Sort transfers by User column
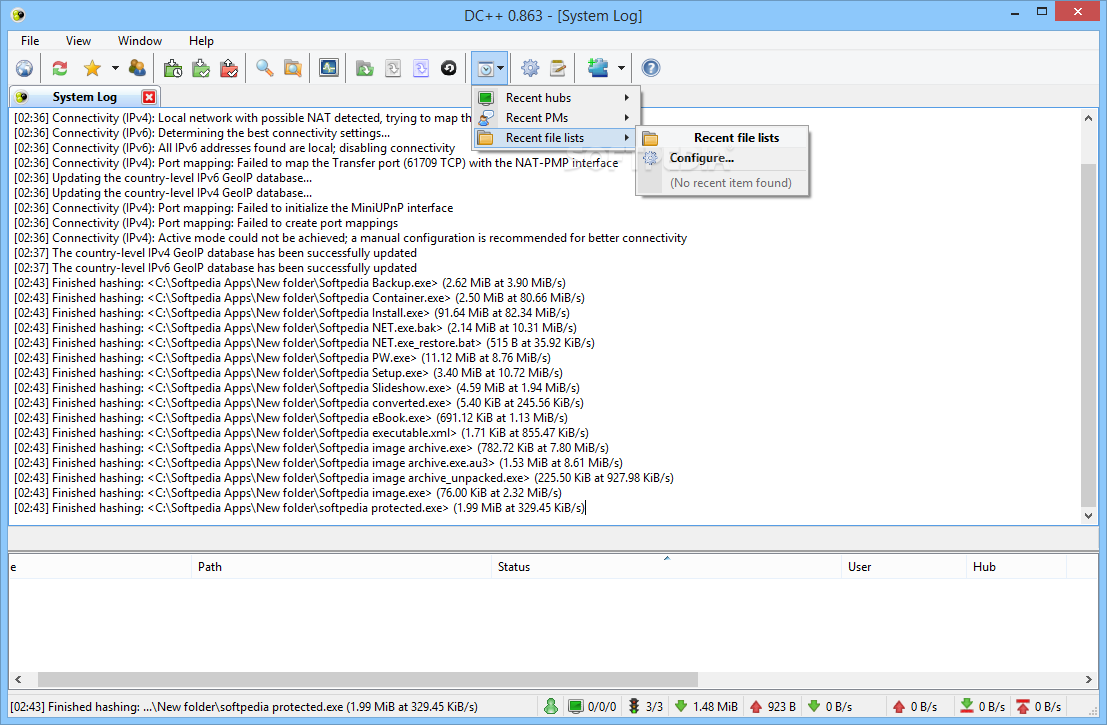Screen dimensions: 1107x725 click(x=904, y=567)
